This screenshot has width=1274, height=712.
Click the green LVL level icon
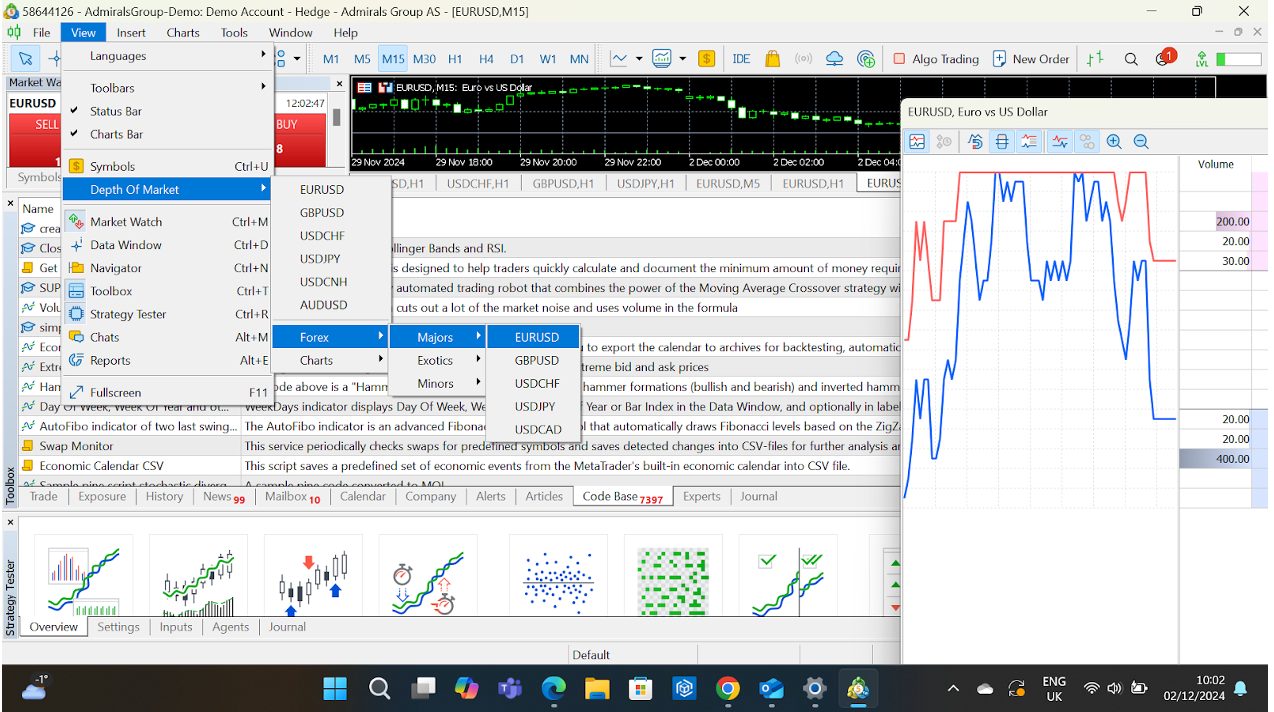(x=1201, y=59)
